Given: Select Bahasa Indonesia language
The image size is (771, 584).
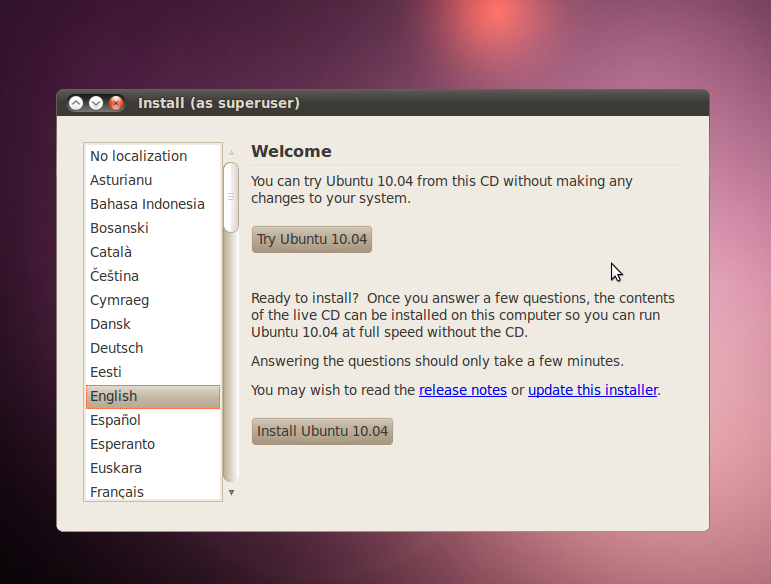Looking at the screenshot, I should point(153,204).
